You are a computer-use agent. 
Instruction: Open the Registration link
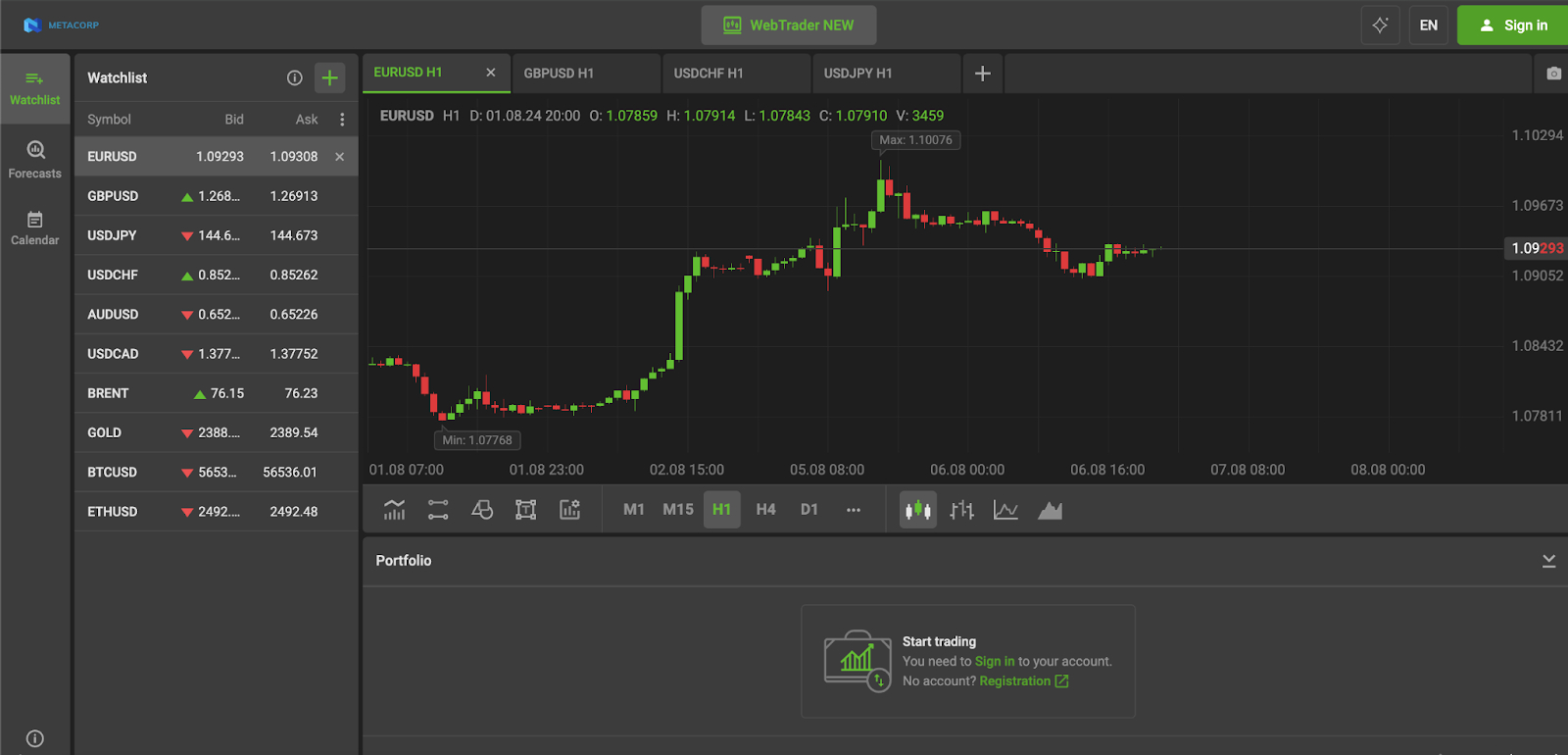pyautogui.click(x=1024, y=681)
